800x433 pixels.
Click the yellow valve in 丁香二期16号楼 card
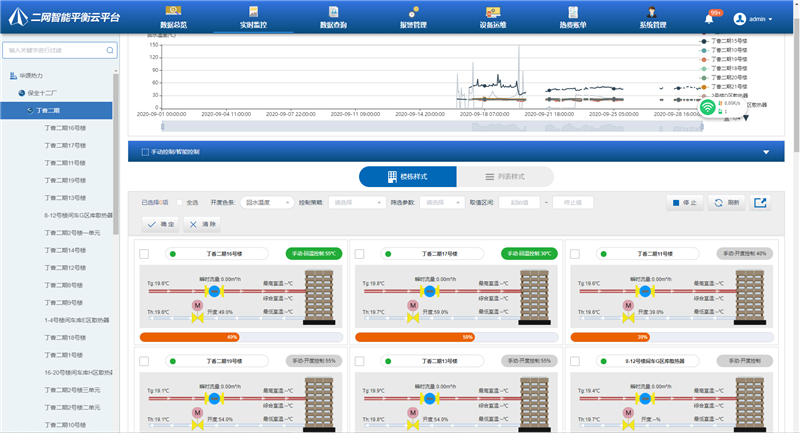coord(197,318)
